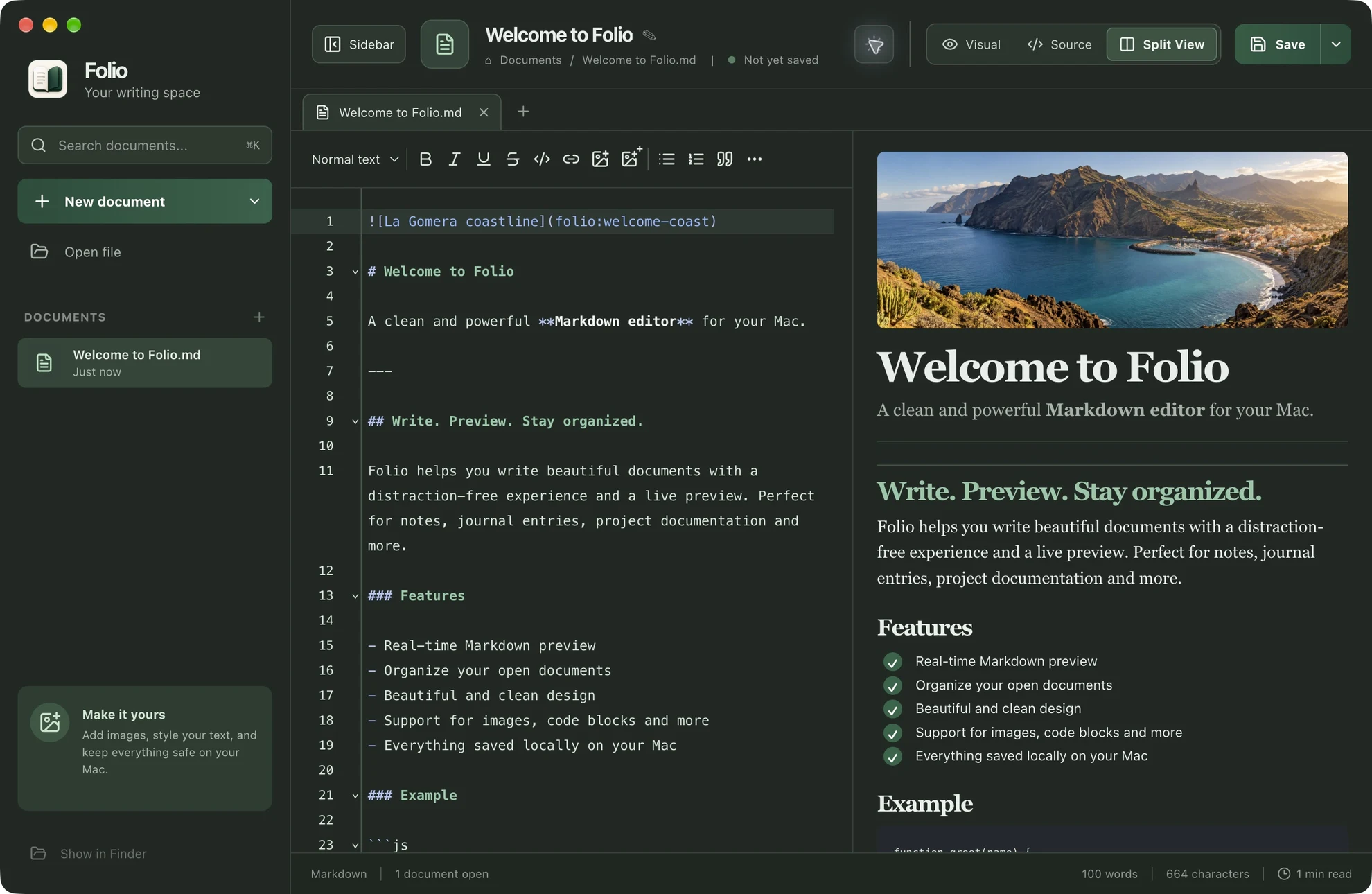Expand the Save options dropdown arrow
The image size is (1372, 894).
click(1336, 44)
